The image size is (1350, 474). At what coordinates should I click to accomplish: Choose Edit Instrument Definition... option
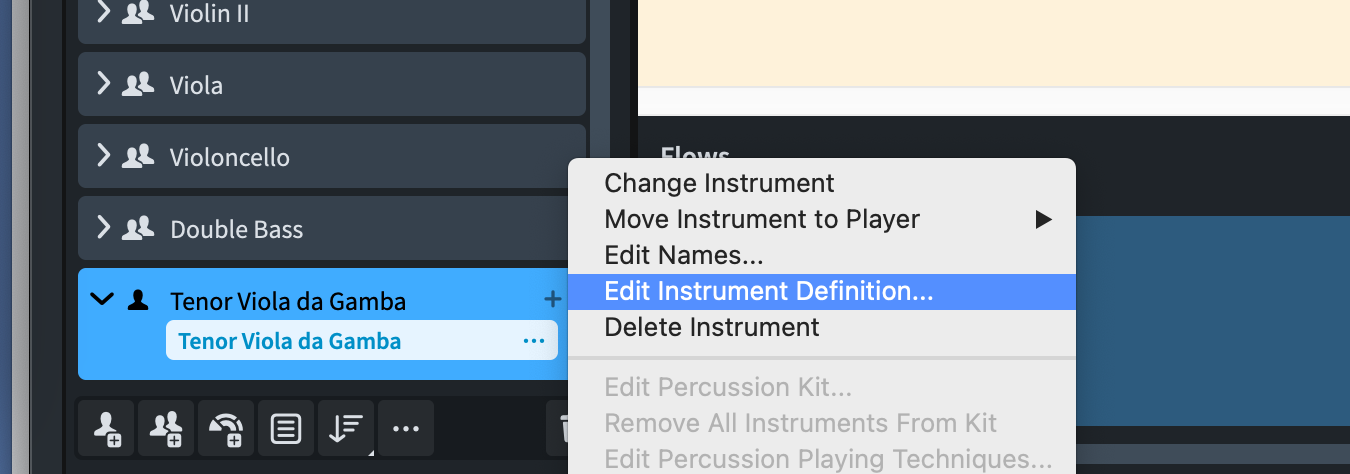(x=768, y=291)
